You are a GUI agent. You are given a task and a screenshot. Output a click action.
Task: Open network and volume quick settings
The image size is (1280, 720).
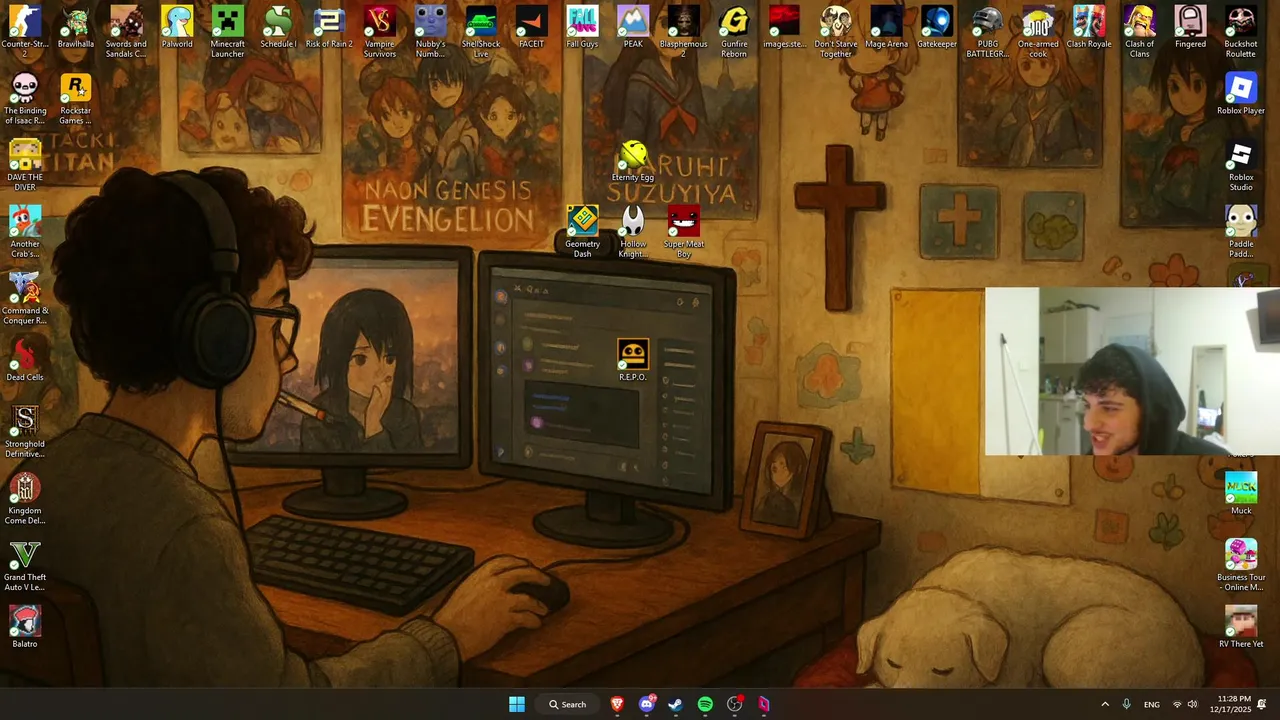(1185, 704)
